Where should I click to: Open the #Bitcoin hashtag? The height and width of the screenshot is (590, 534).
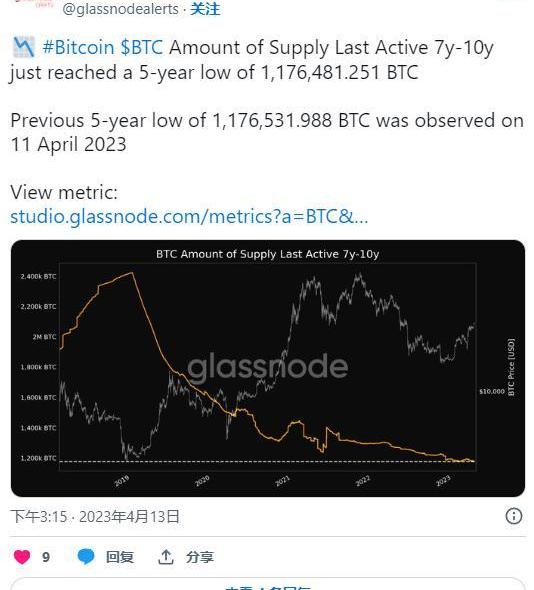click(78, 47)
